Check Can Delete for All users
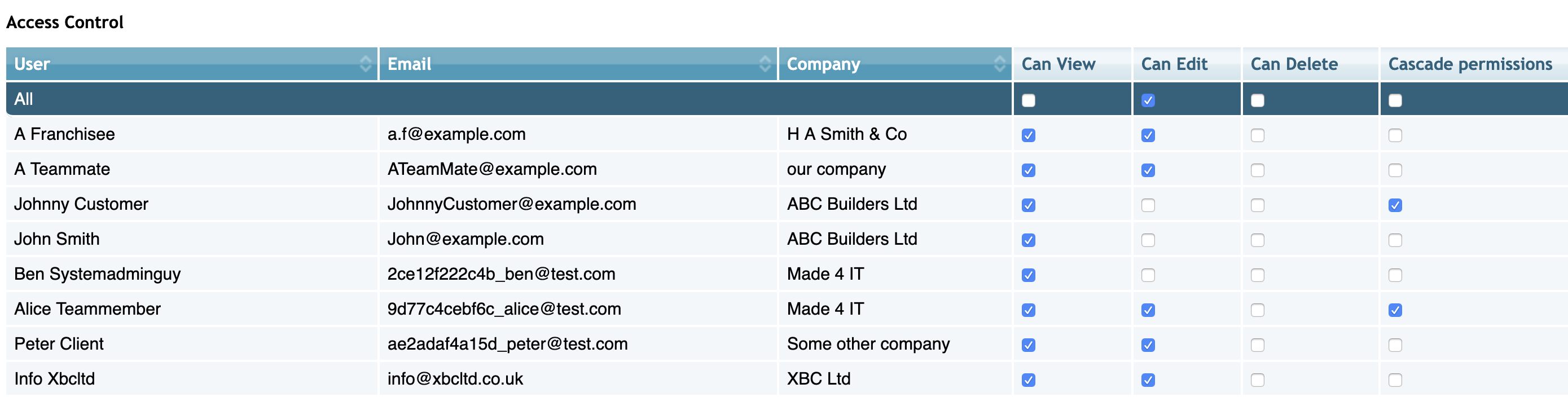This screenshot has height=397, width=1568. 1257,100
